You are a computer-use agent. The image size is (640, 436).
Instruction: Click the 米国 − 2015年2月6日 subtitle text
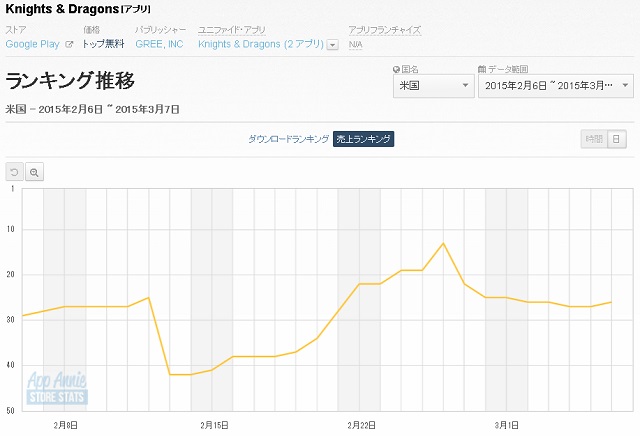(x=92, y=109)
